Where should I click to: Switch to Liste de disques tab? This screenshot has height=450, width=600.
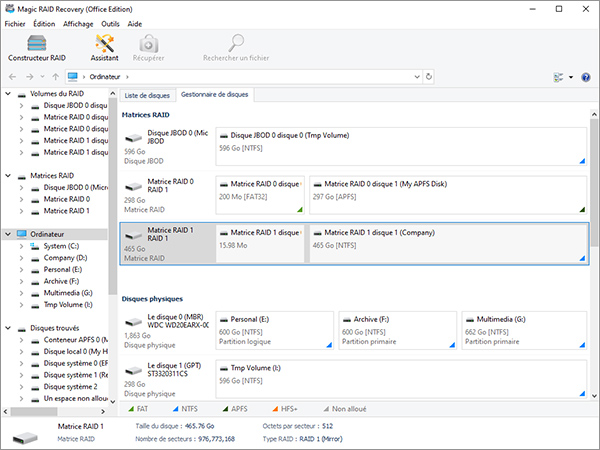click(147, 95)
